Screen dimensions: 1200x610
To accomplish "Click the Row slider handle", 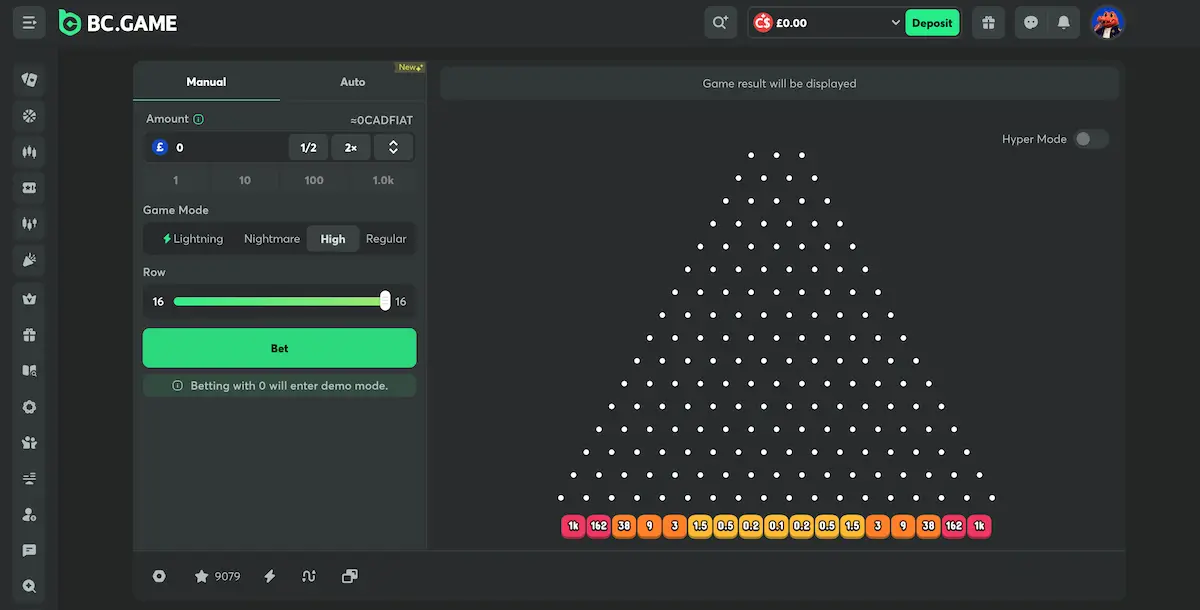I will click(x=385, y=301).
